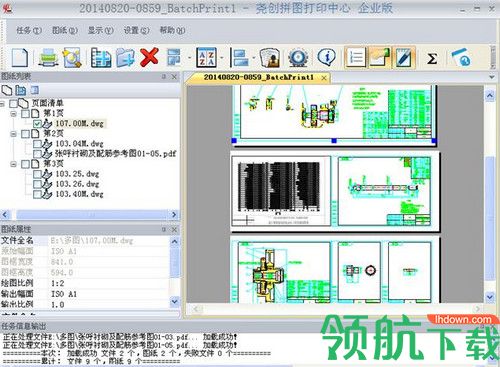Image resolution: width=500 pixels, height=367 pixels.
Task: Click the A-Z sort icon
Action: [206, 58]
